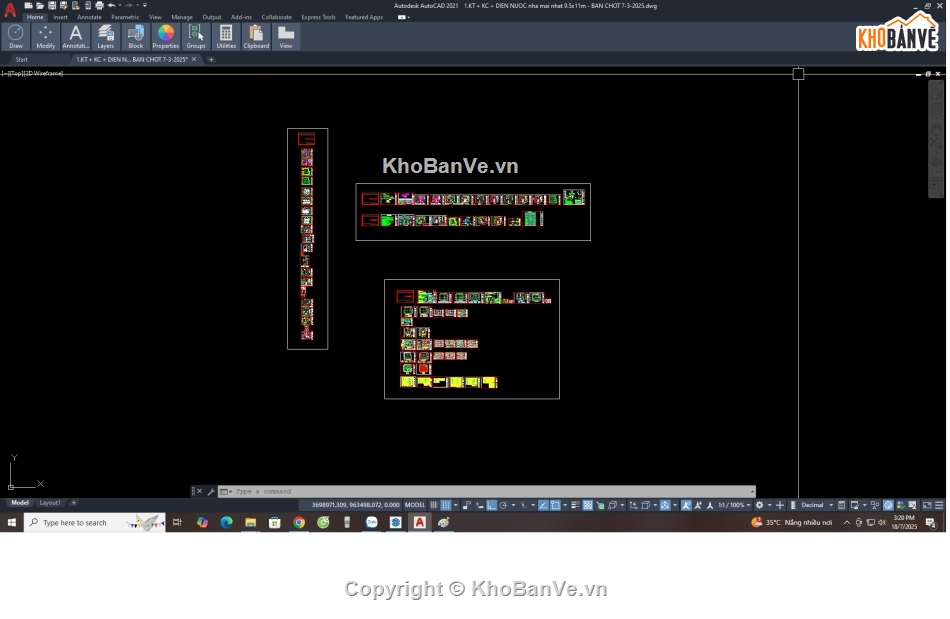
Task: Toggle Lineweight display in status bar
Action: click(576, 505)
